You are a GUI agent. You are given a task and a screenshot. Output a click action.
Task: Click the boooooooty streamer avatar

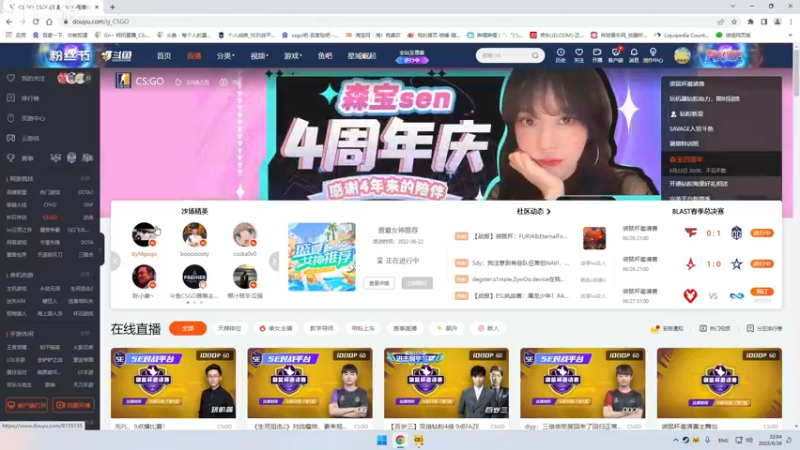(x=194, y=234)
